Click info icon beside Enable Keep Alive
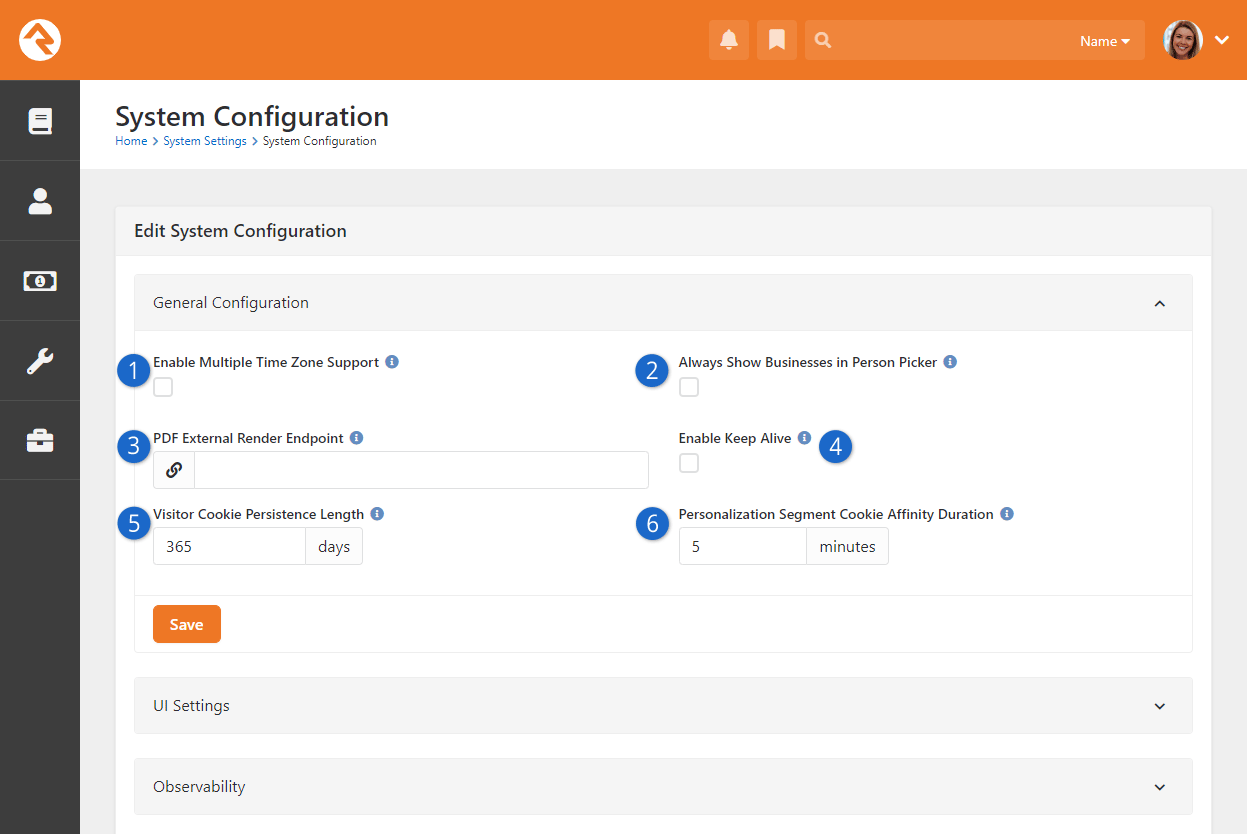Screen dimensions: 1247x834 click(x=804, y=438)
